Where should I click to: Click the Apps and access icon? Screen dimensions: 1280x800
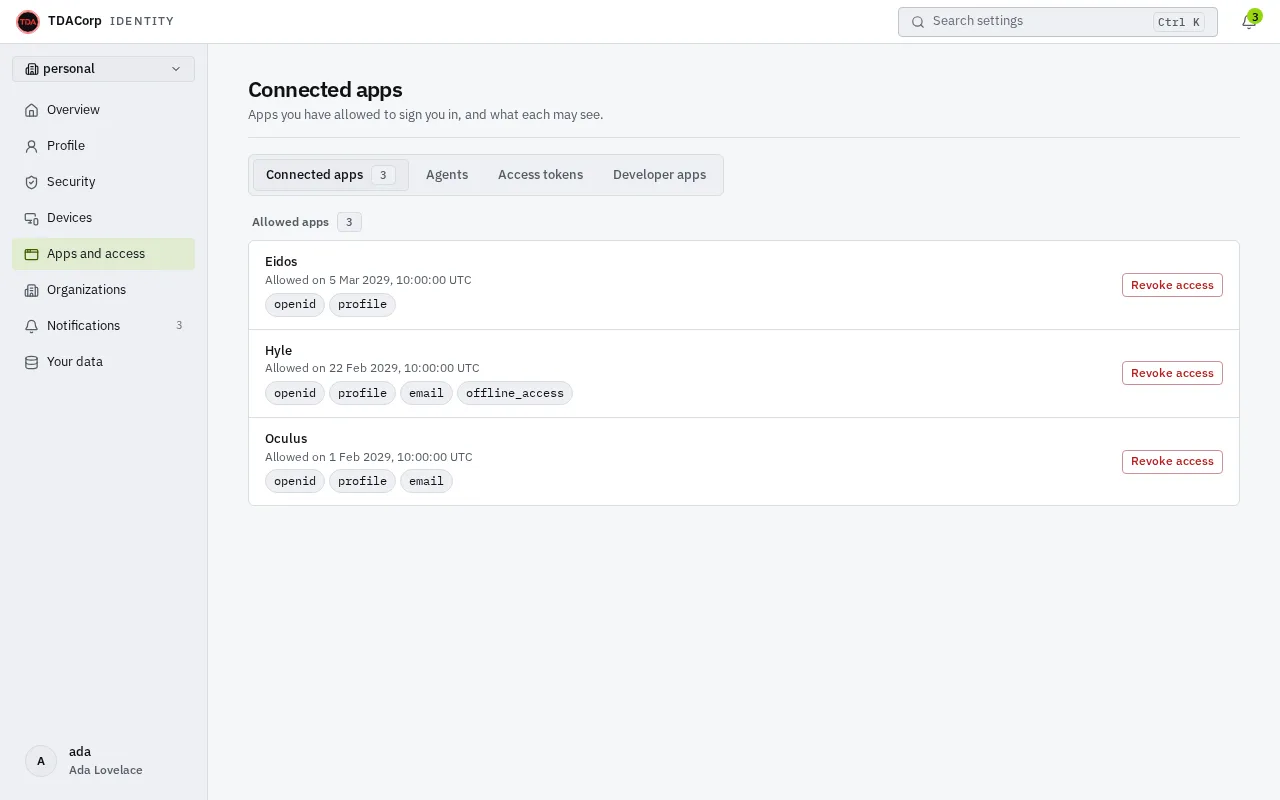point(31,254)
